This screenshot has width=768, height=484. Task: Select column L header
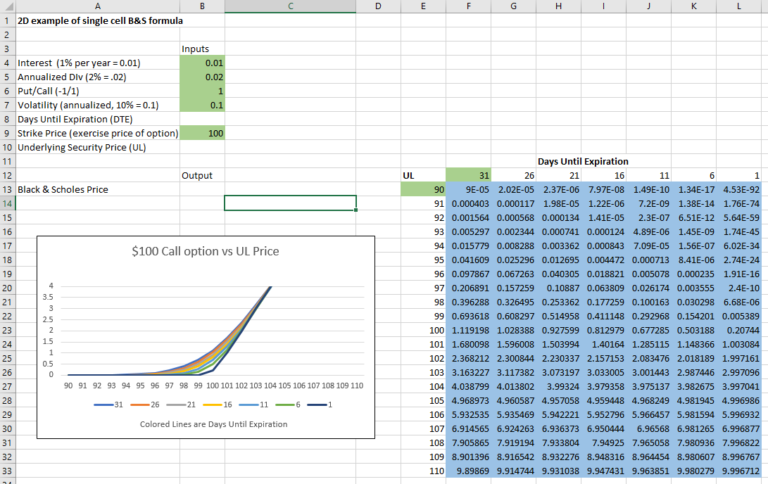tap(739, 6)
